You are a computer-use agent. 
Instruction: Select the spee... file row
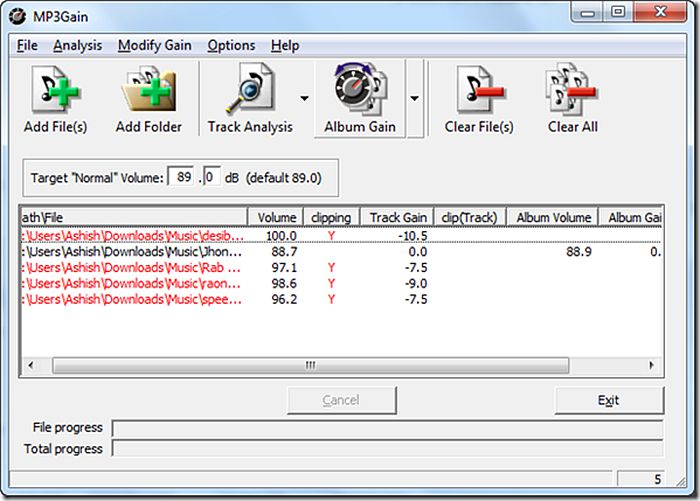(342, 299)
